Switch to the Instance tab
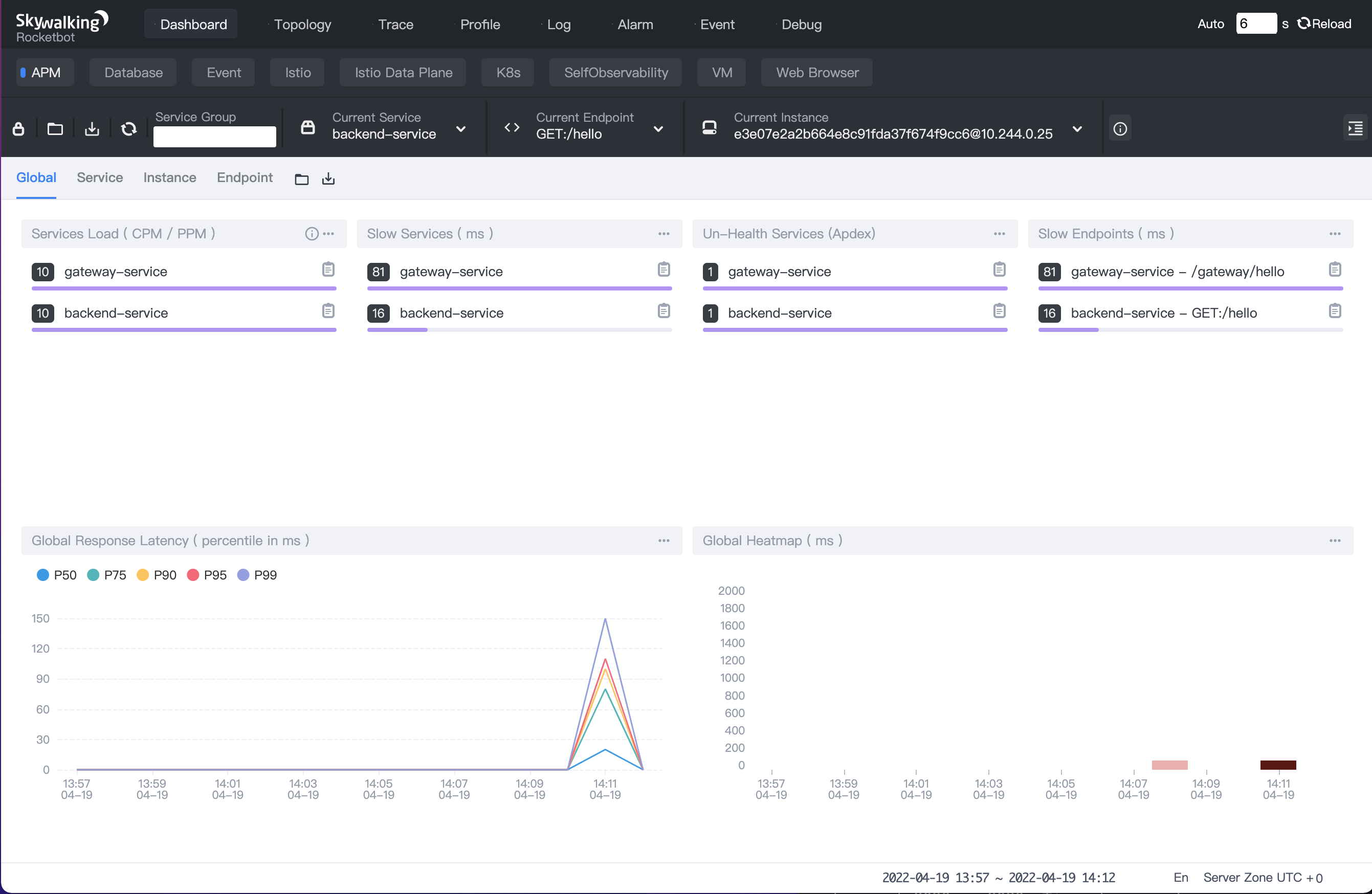The image size is (1372, 894). tap(169, 177)
